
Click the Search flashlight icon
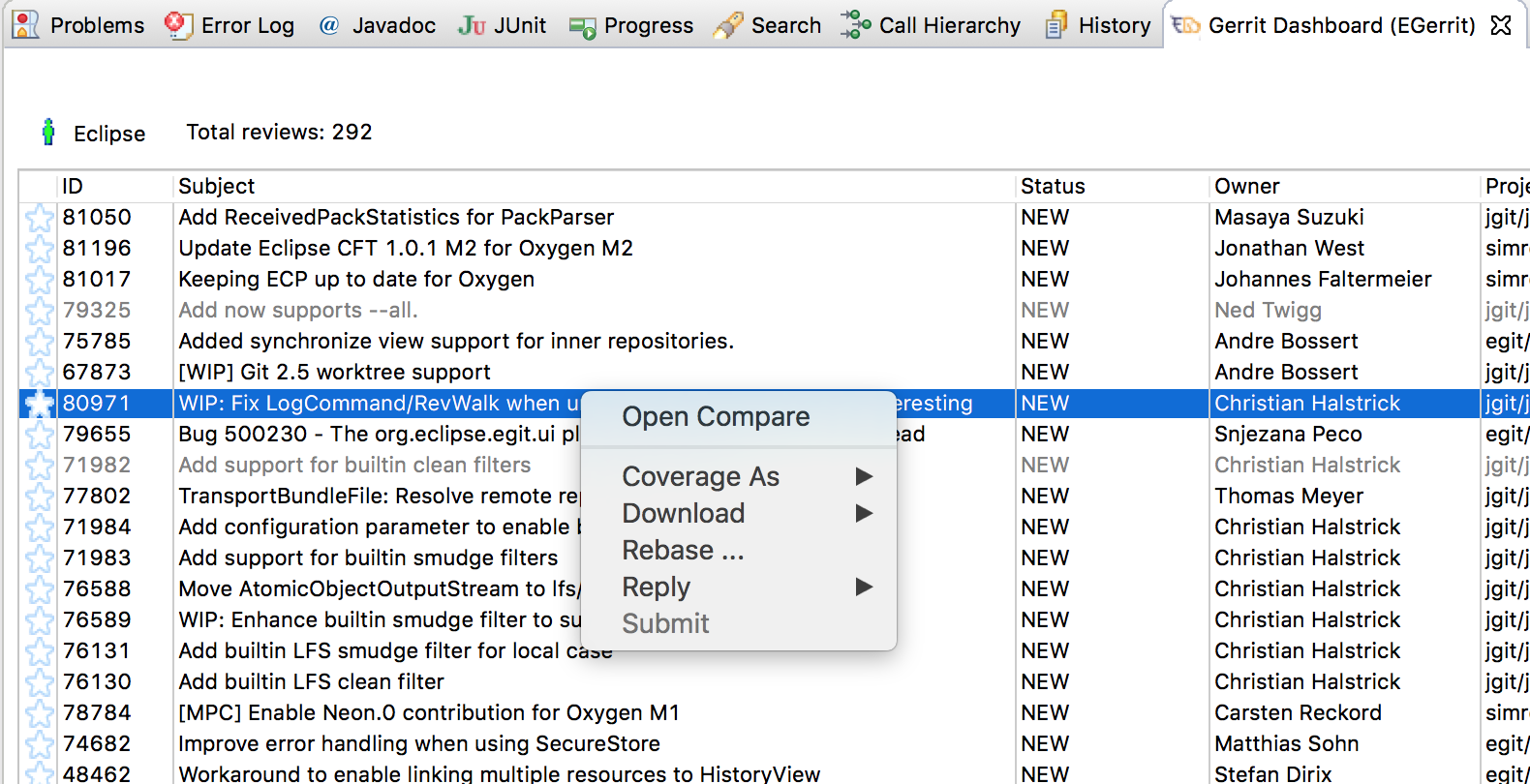[728, 25]
